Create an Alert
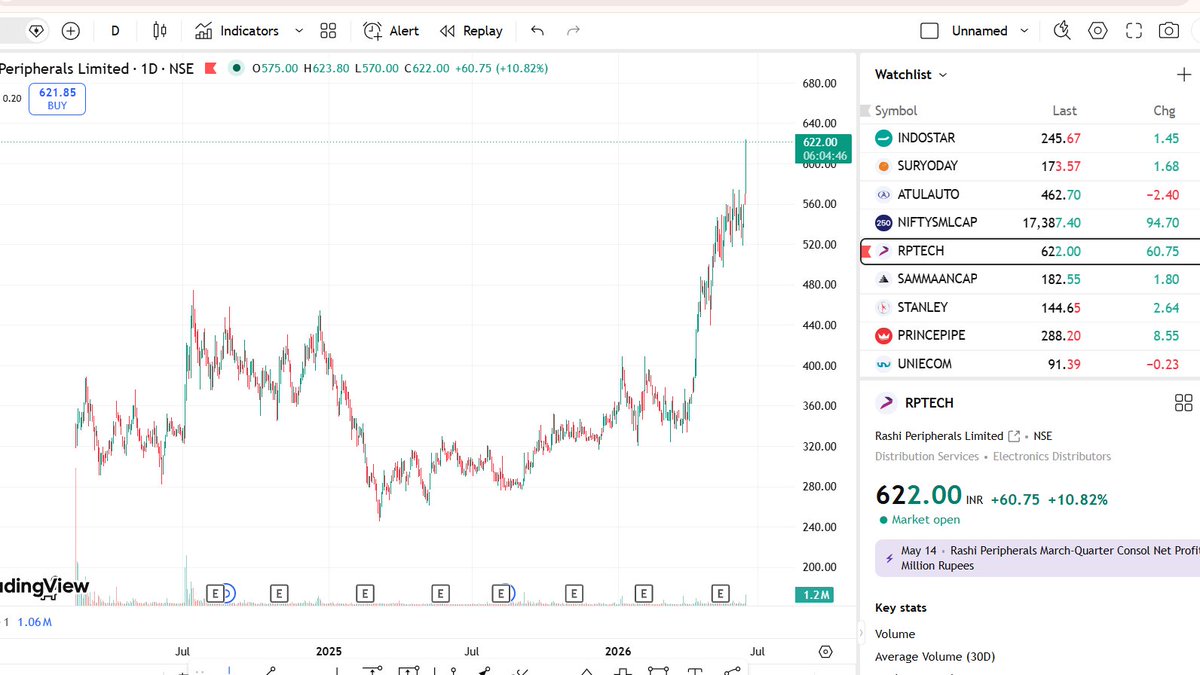This screenshot has height=675, width=1200. click(x=391, y=31)
